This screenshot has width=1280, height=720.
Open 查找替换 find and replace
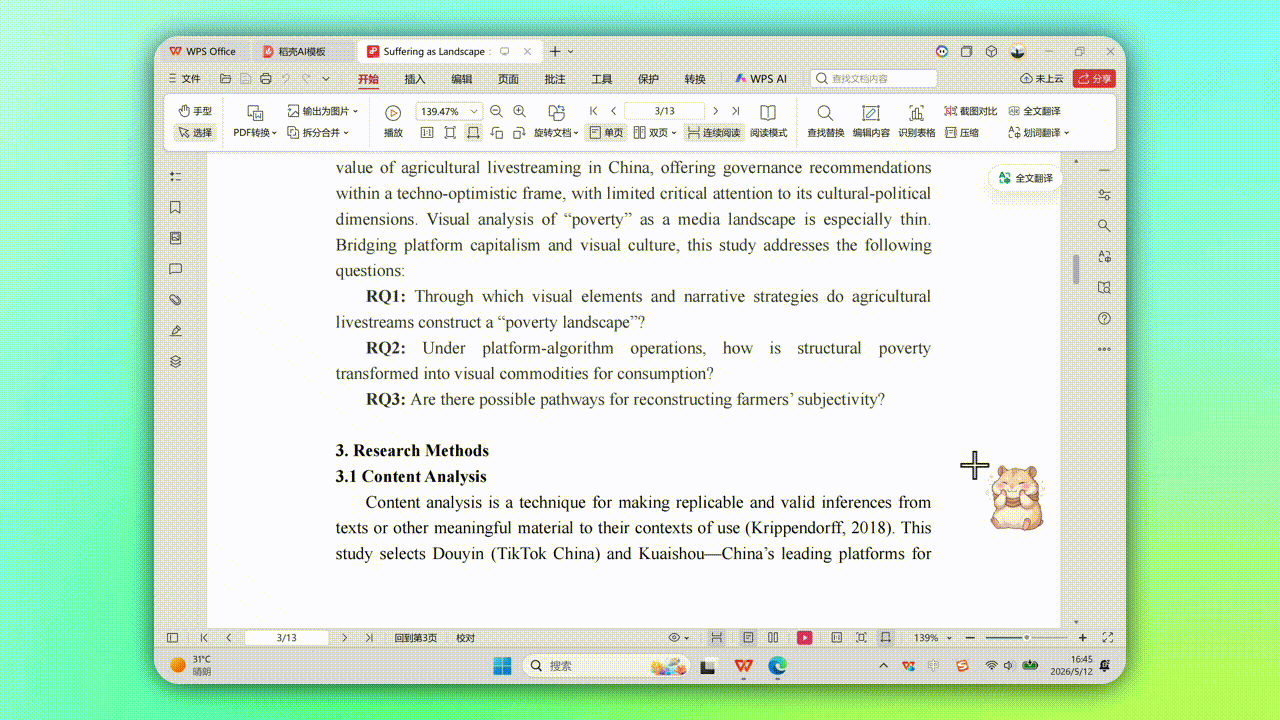pos(825,120)
